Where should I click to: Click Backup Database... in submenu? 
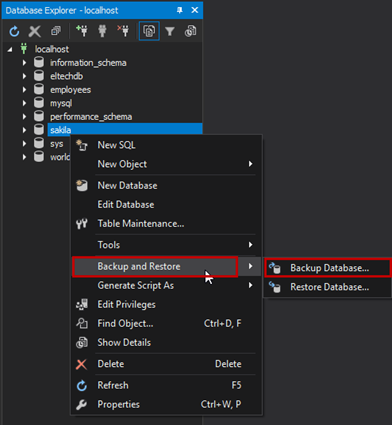click(327, 268)
